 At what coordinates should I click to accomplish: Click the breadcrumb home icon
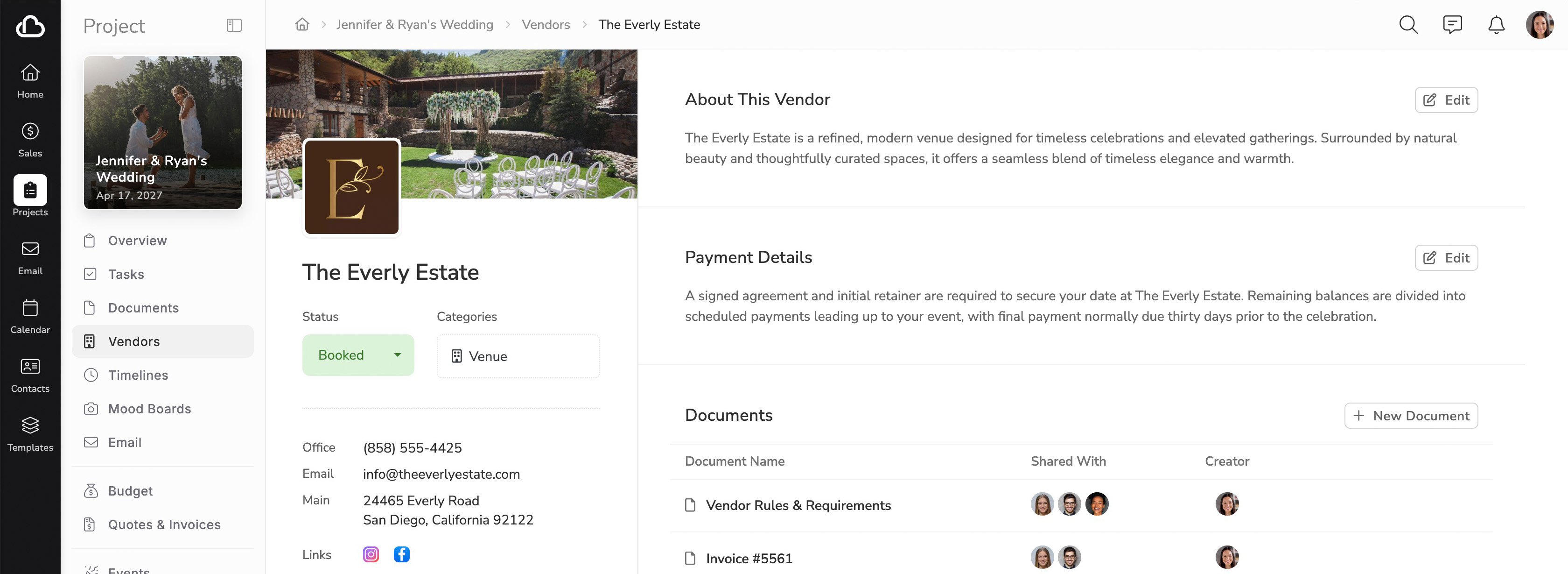(302, 24)
